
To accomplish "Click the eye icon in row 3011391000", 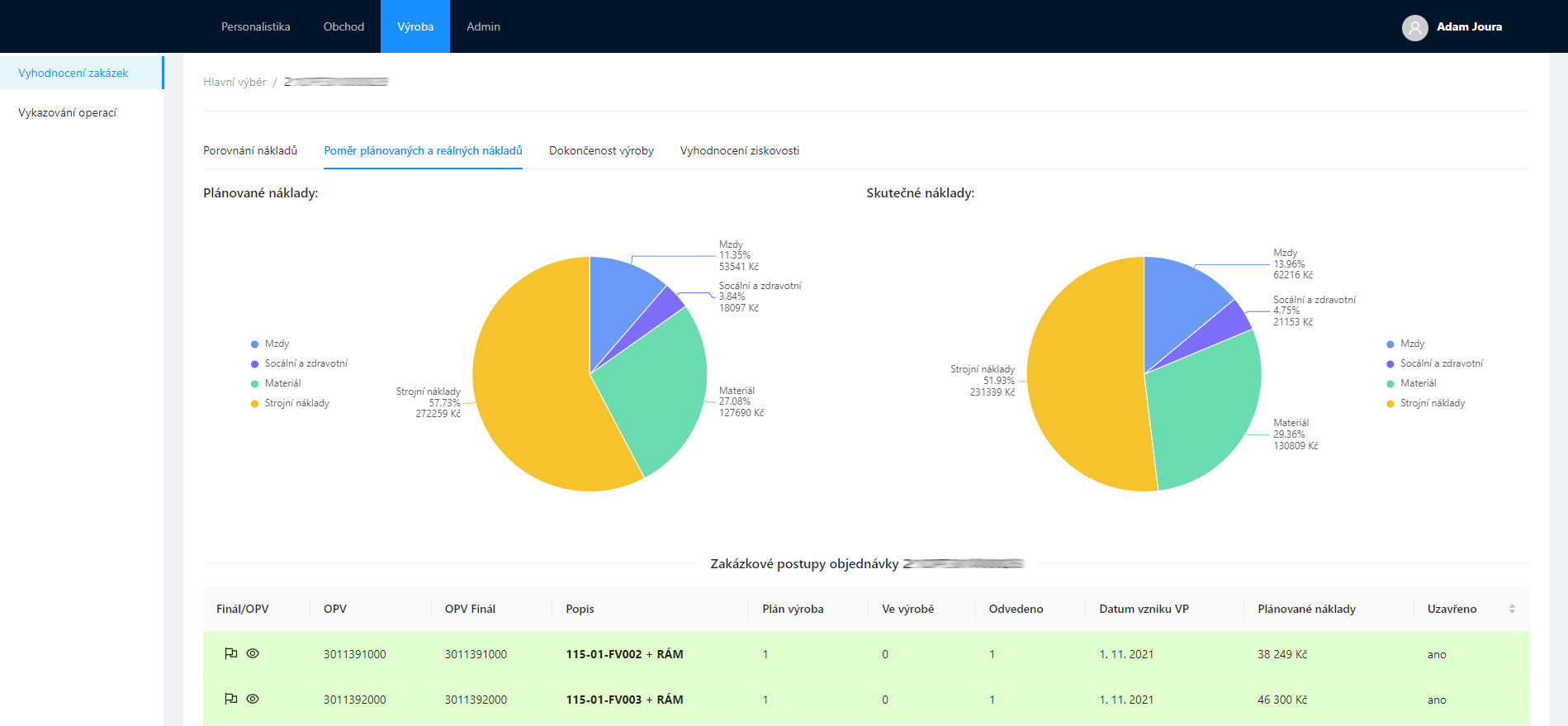I will tap(253, 653).
